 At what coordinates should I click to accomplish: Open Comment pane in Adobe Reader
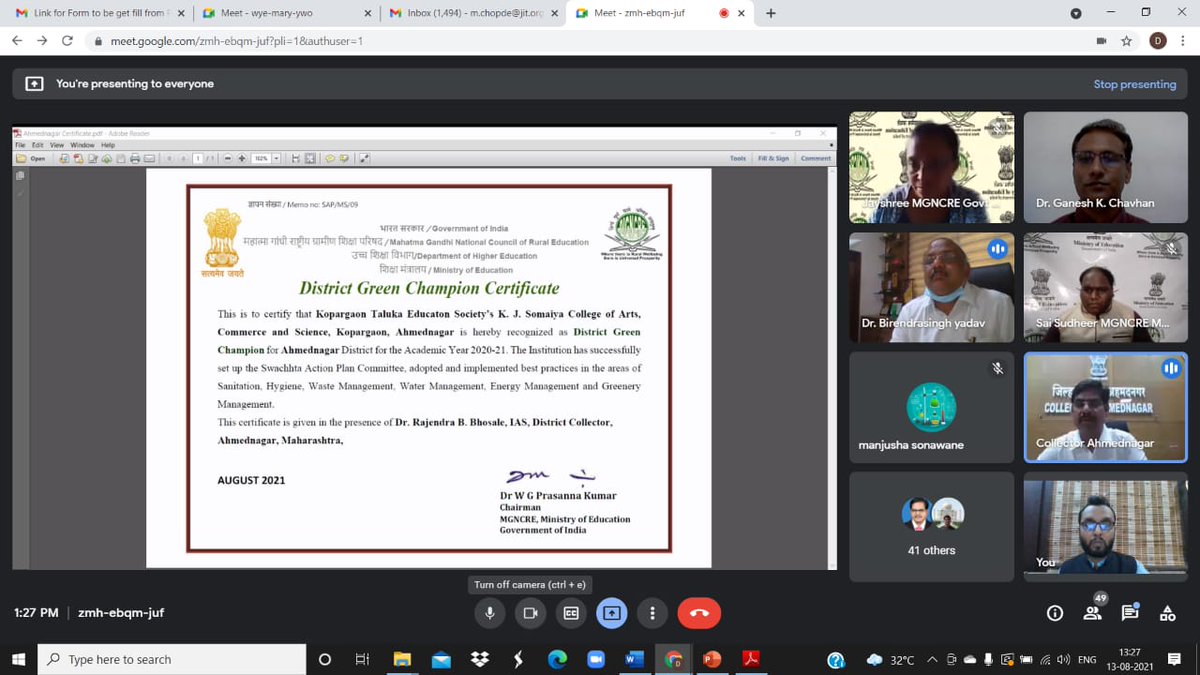[816, 158]
